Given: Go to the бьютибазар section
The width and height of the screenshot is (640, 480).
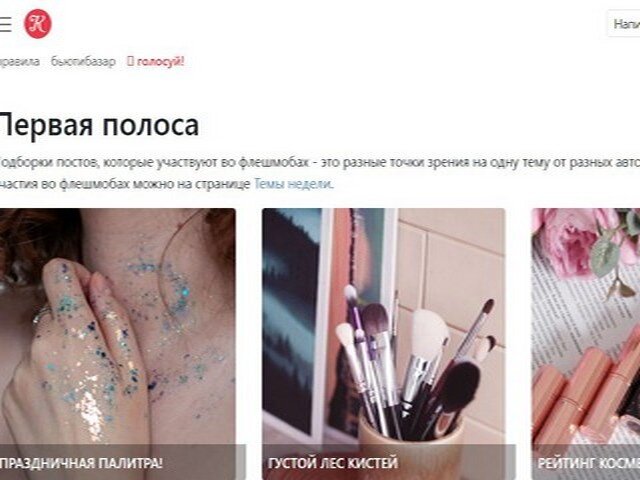Looking at the screenshot, I should [83, 62].
